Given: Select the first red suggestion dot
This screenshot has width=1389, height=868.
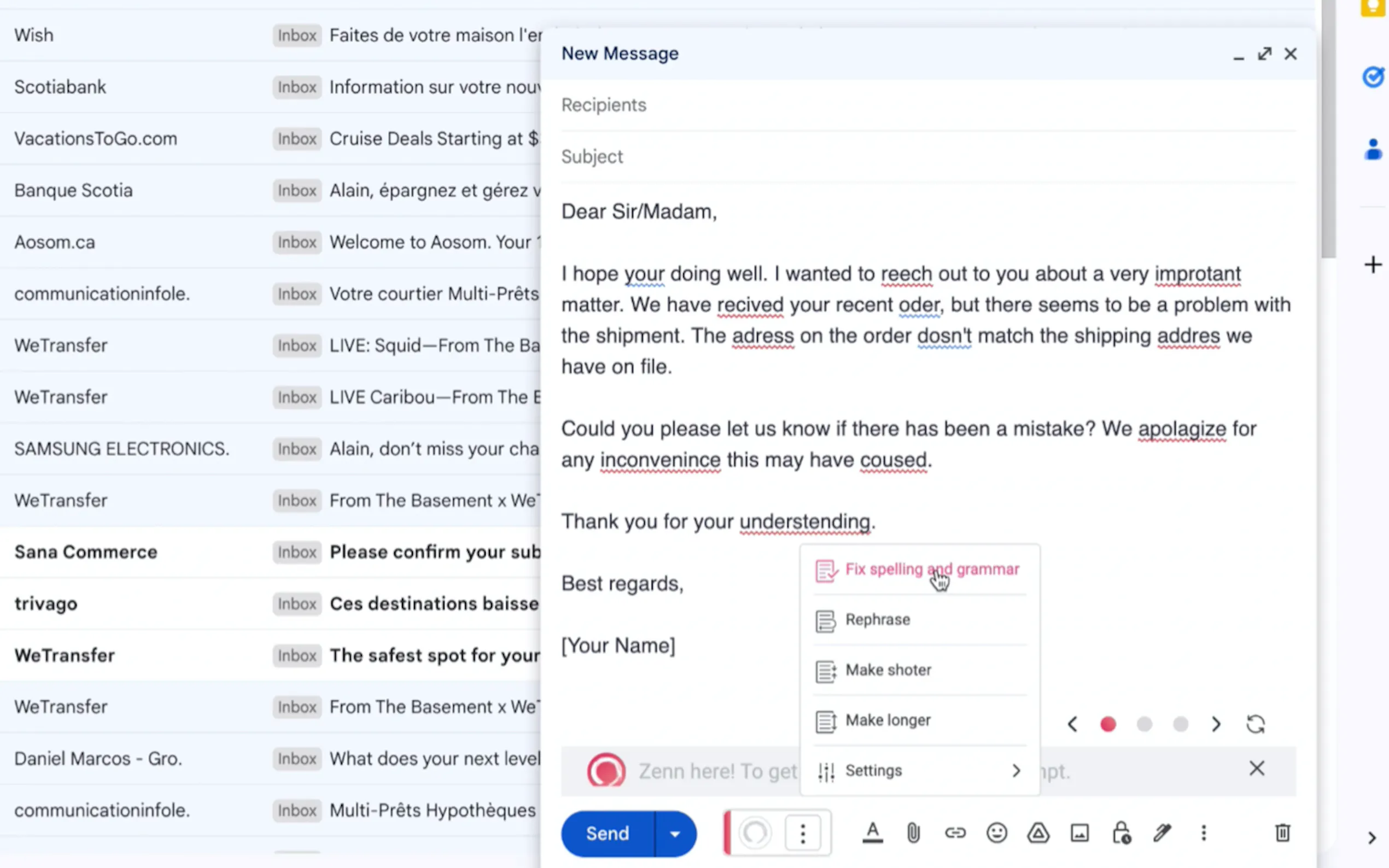Looking at the screenshot, I should [x=1108, y=724].
